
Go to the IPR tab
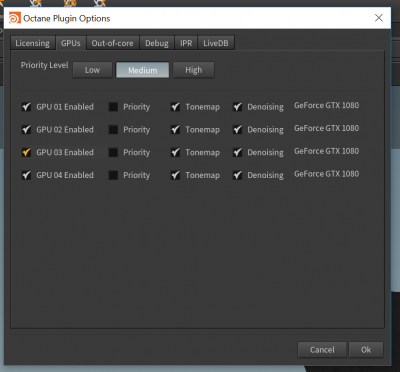tap(186, 43)
